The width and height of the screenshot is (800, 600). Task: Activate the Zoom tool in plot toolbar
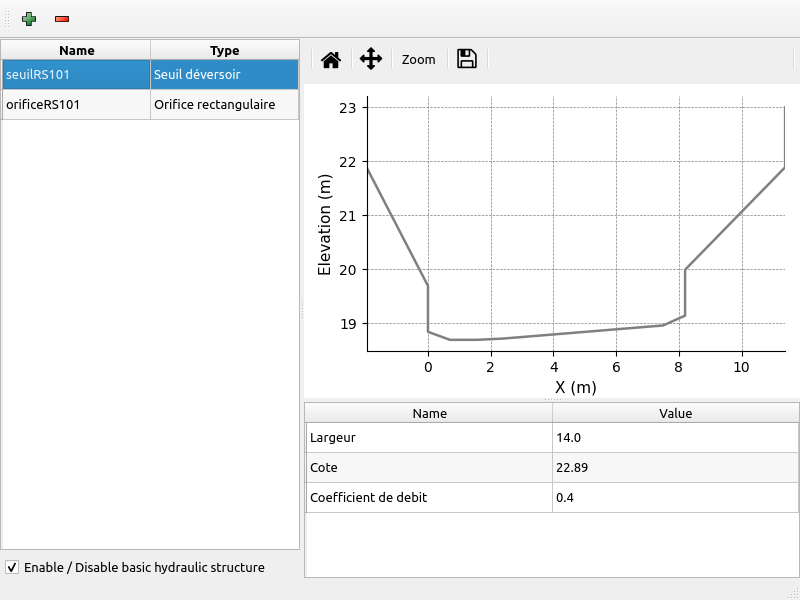[x=419, y=59]
